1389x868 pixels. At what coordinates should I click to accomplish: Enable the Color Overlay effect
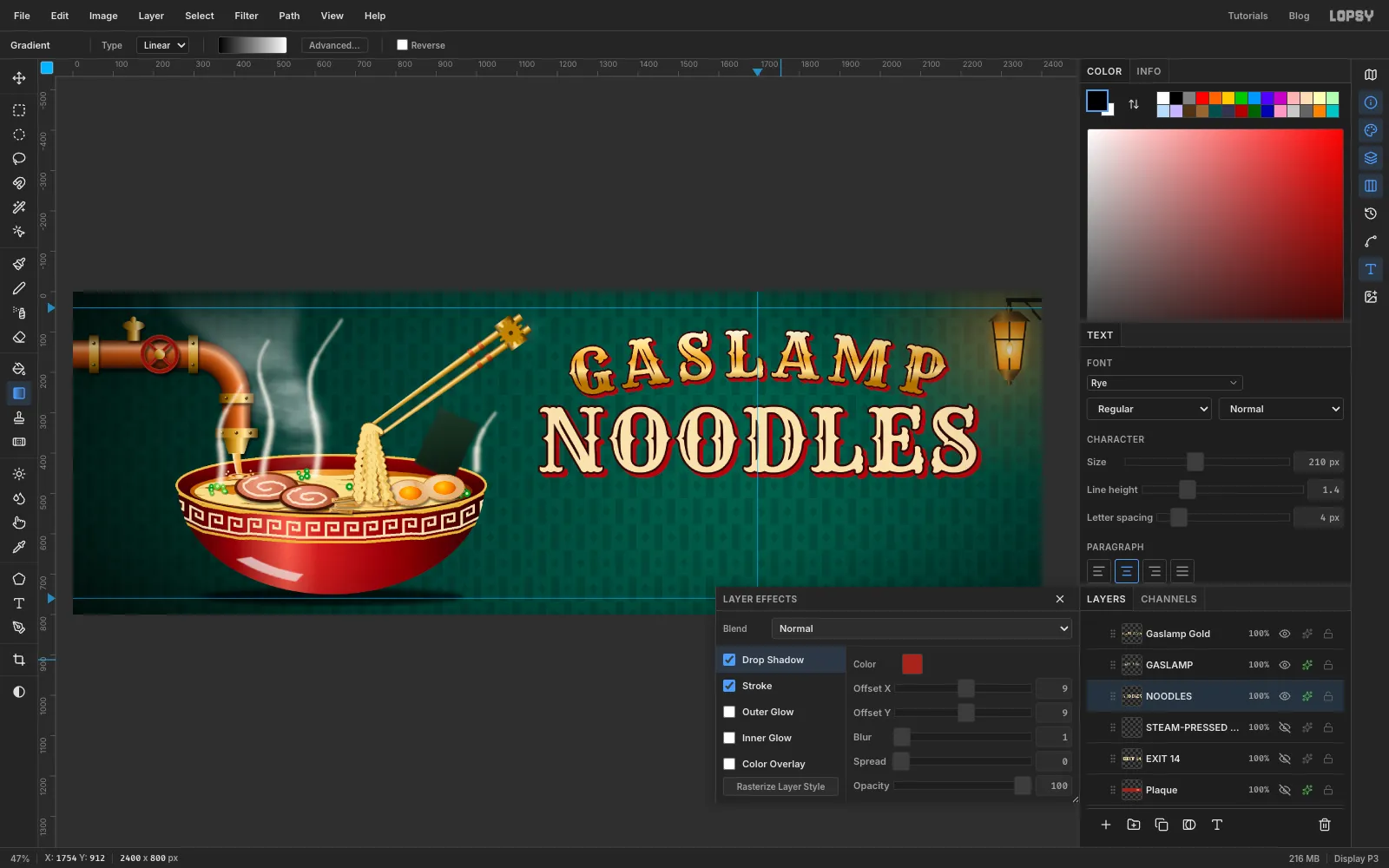(x=729, y=764)
